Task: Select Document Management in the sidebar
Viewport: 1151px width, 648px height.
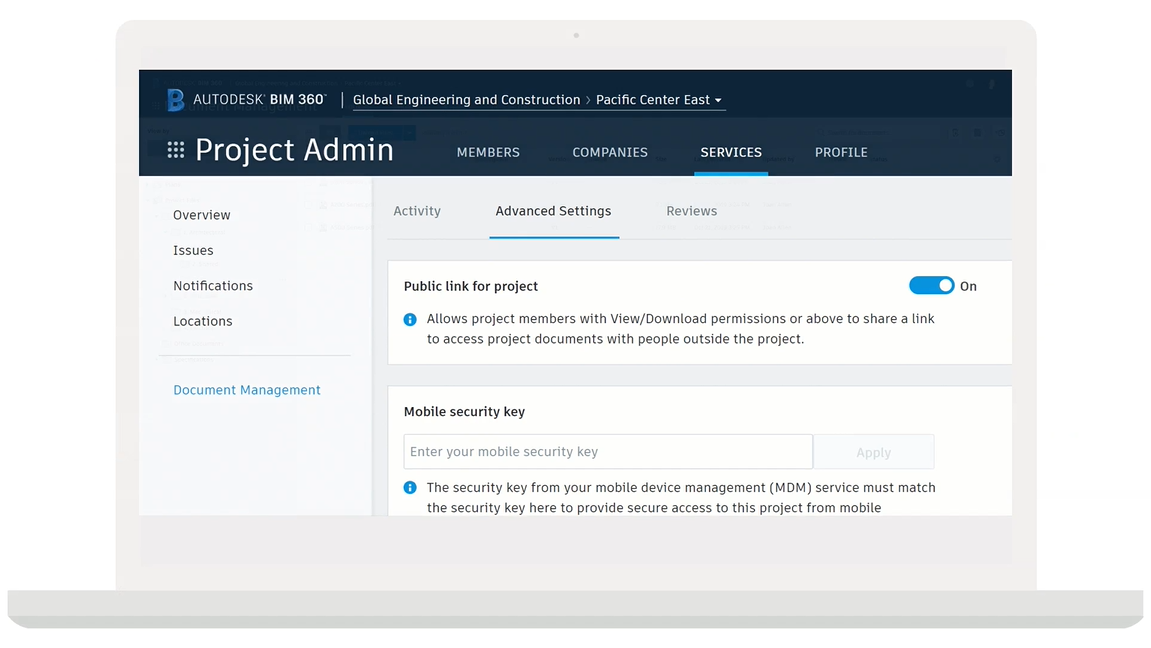Action: (x=247, y=390)
